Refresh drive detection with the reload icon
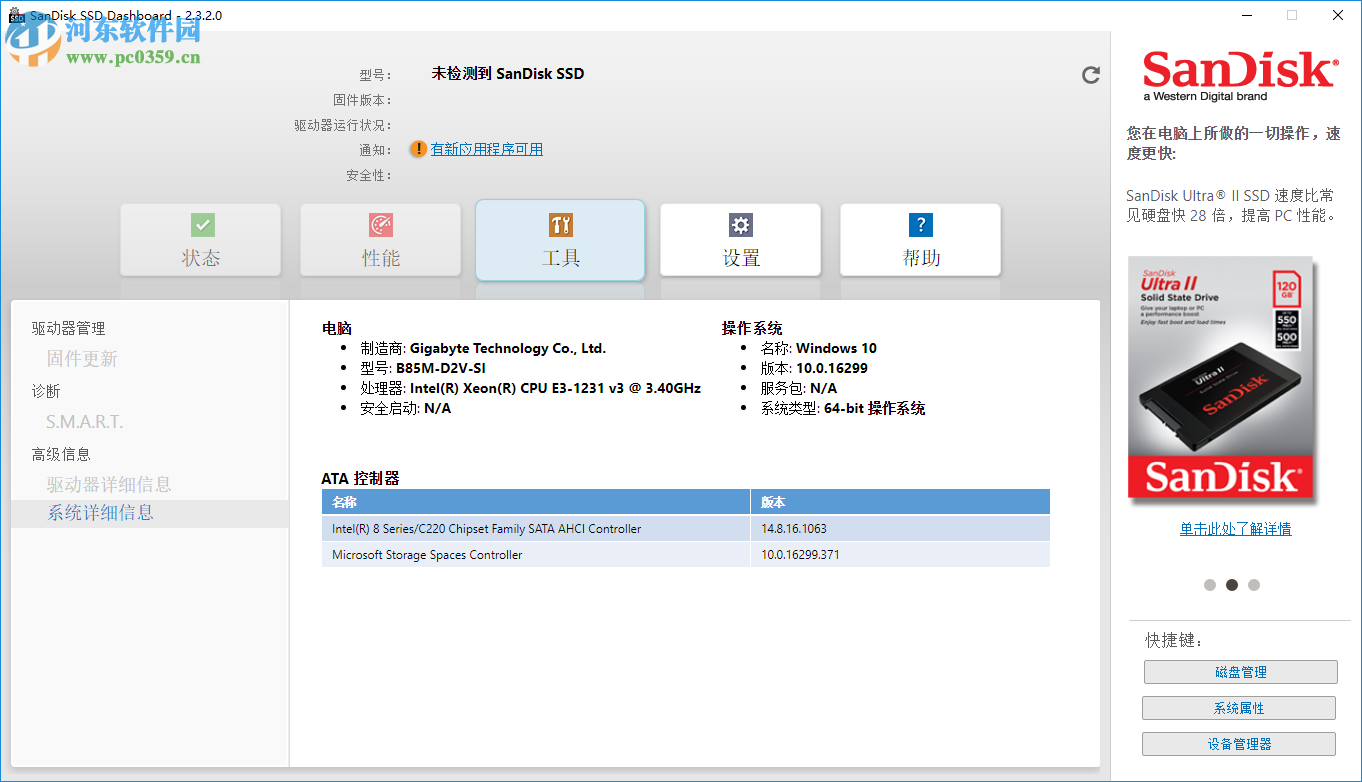The image size is (1362, 782). (x=1090, y=74)
